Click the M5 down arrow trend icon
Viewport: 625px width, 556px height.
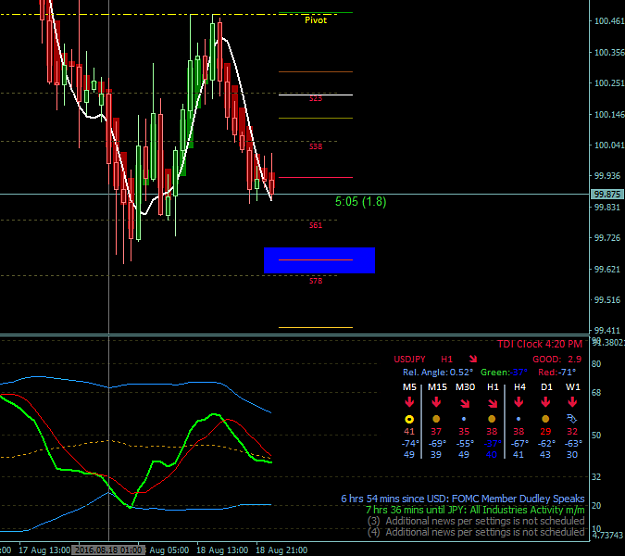click(409, 402)
